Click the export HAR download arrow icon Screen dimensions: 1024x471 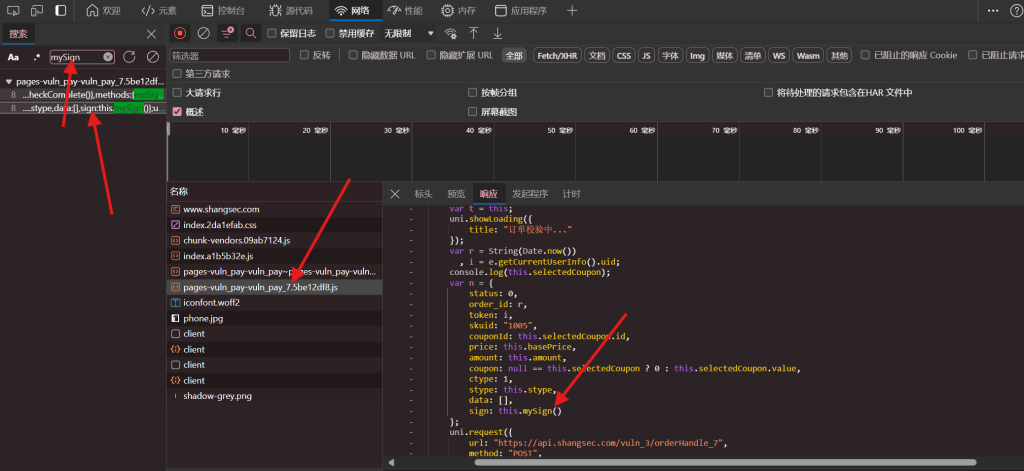click(x=497, y=33)
